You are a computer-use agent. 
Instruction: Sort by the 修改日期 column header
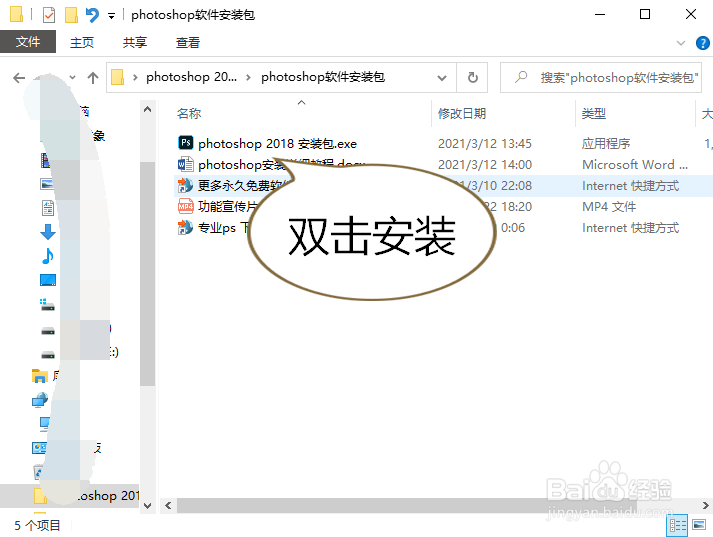pyautogui.click(x=462, y=113)
